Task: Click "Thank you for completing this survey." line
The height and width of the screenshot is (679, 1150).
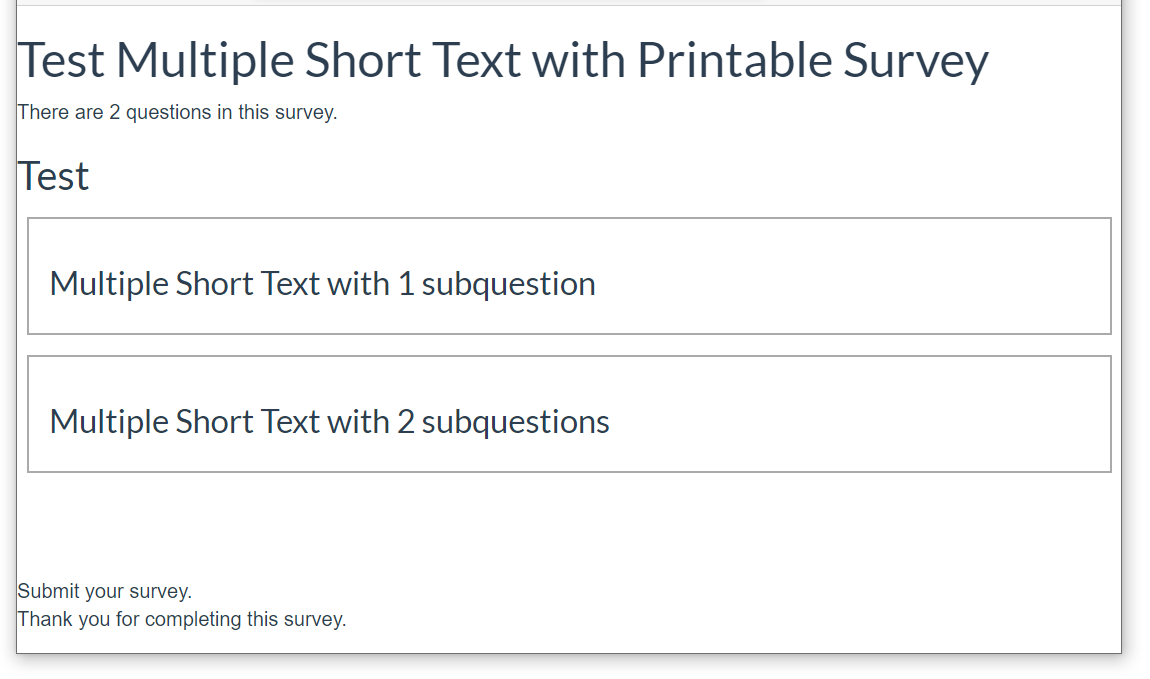Action: coord(182,619)
